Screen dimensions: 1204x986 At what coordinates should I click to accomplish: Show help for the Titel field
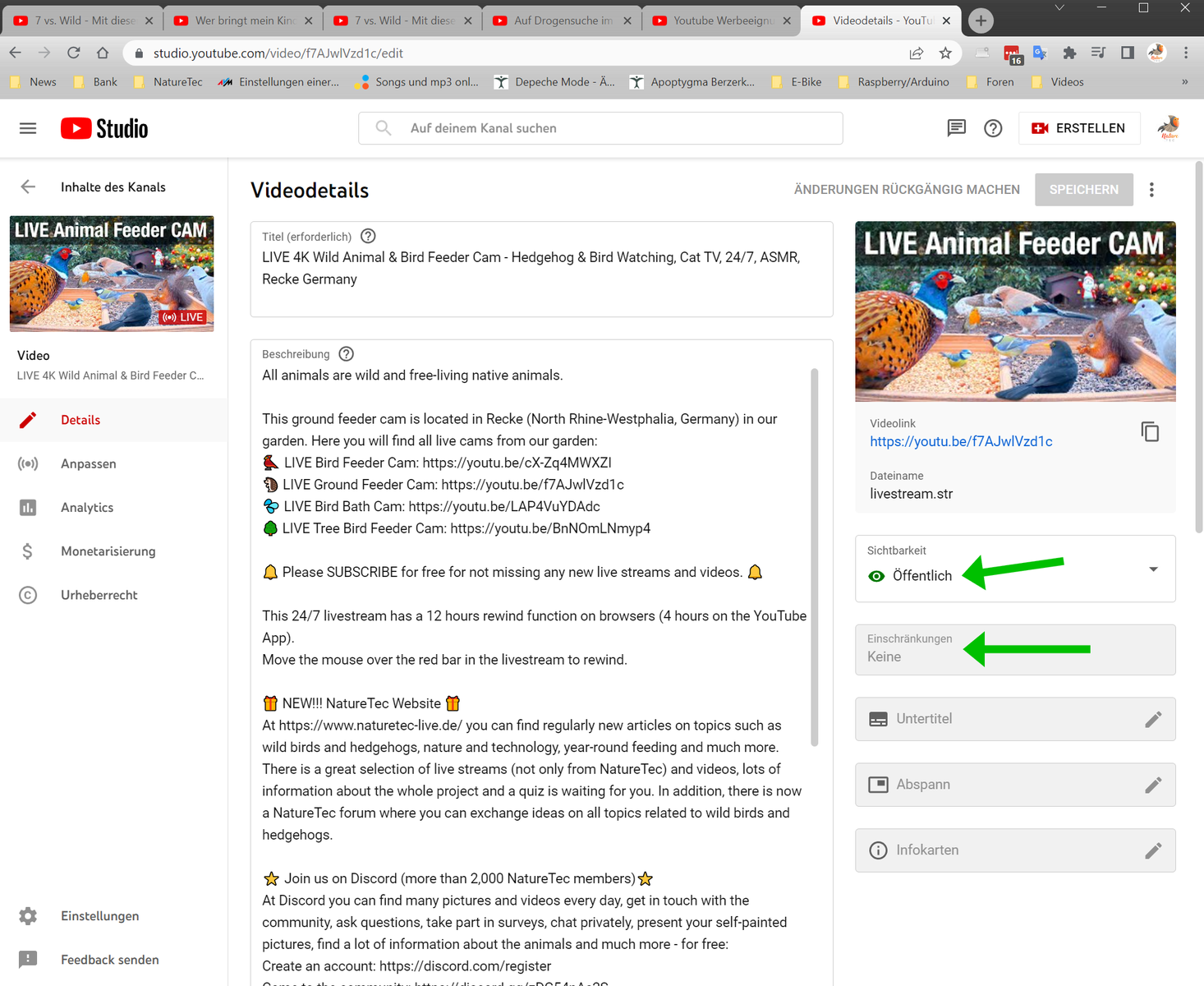pyautogui.click(x=368, y=237)
